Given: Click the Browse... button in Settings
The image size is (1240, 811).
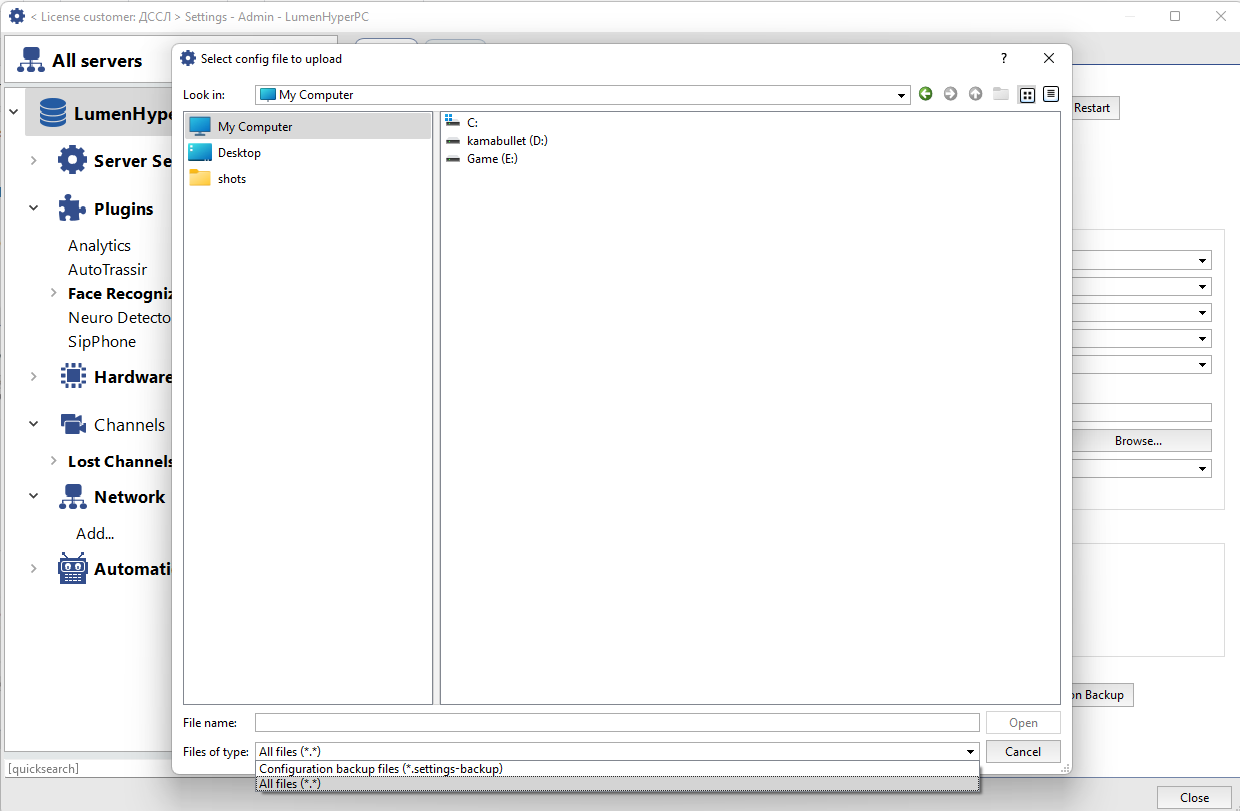Looking at the screenshot, I should tap(1140, 441).
